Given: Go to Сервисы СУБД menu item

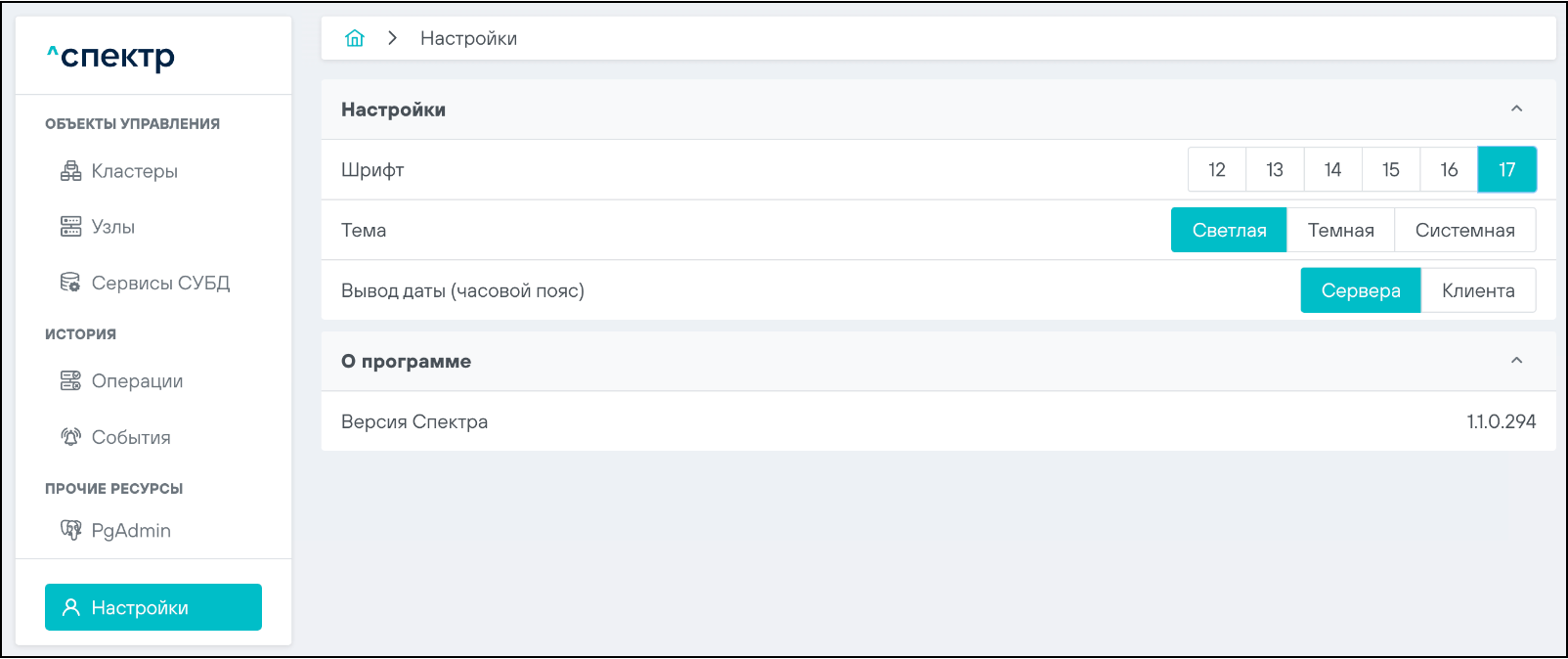Looking at the screenshot, I should pos(160,283).
